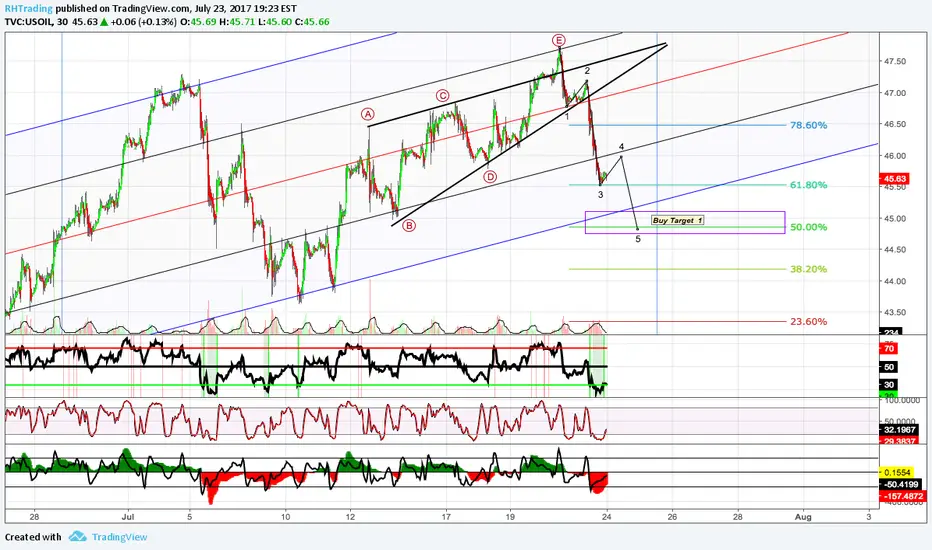Click the 43.50 price axis label
This screenshot has width=932, height=550.
click(x=895, y=312)
